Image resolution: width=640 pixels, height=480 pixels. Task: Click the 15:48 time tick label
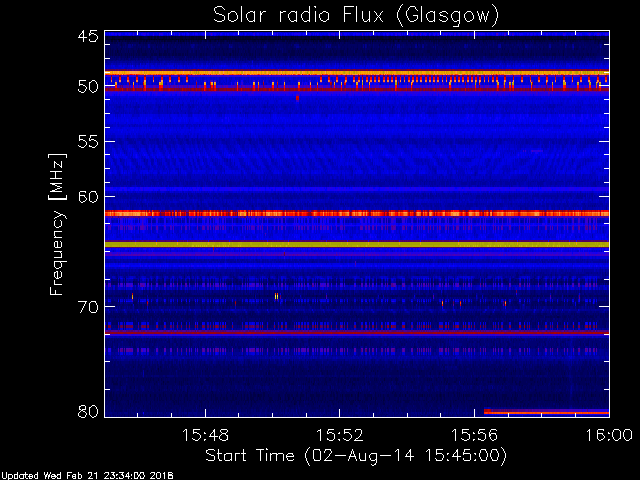205,436
